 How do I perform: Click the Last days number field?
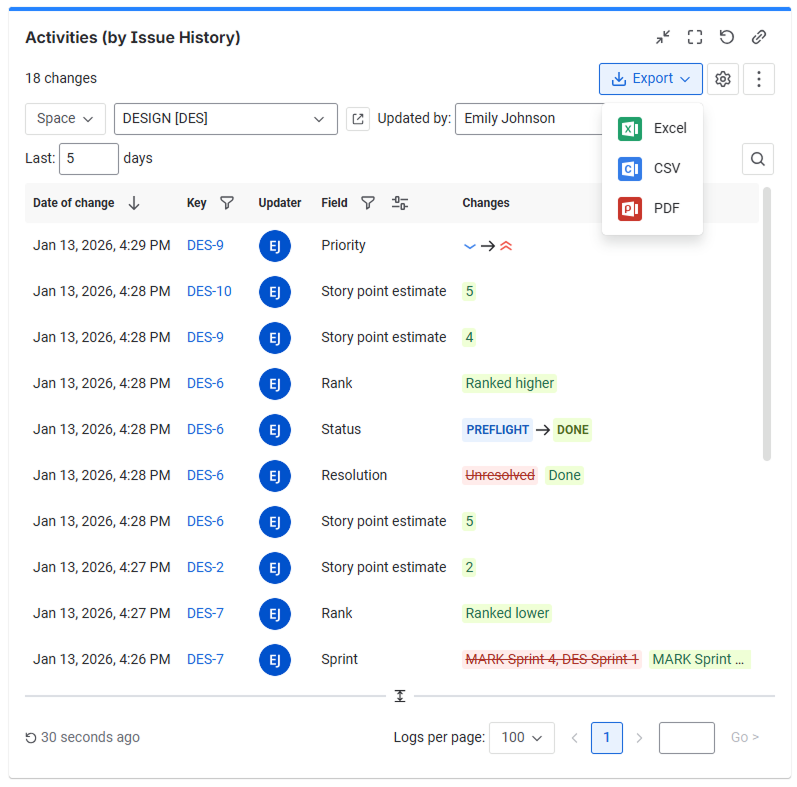click(x=89, y=159)
